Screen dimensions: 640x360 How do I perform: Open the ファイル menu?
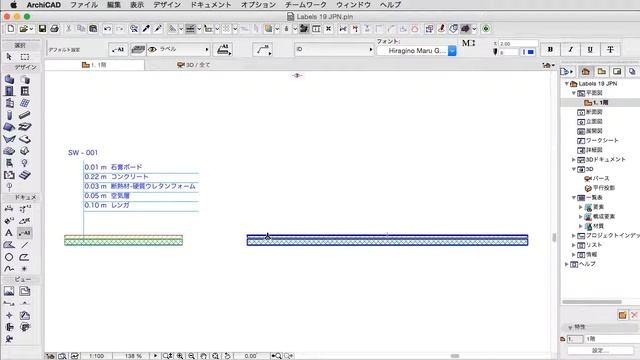click(x=84, y=5)
